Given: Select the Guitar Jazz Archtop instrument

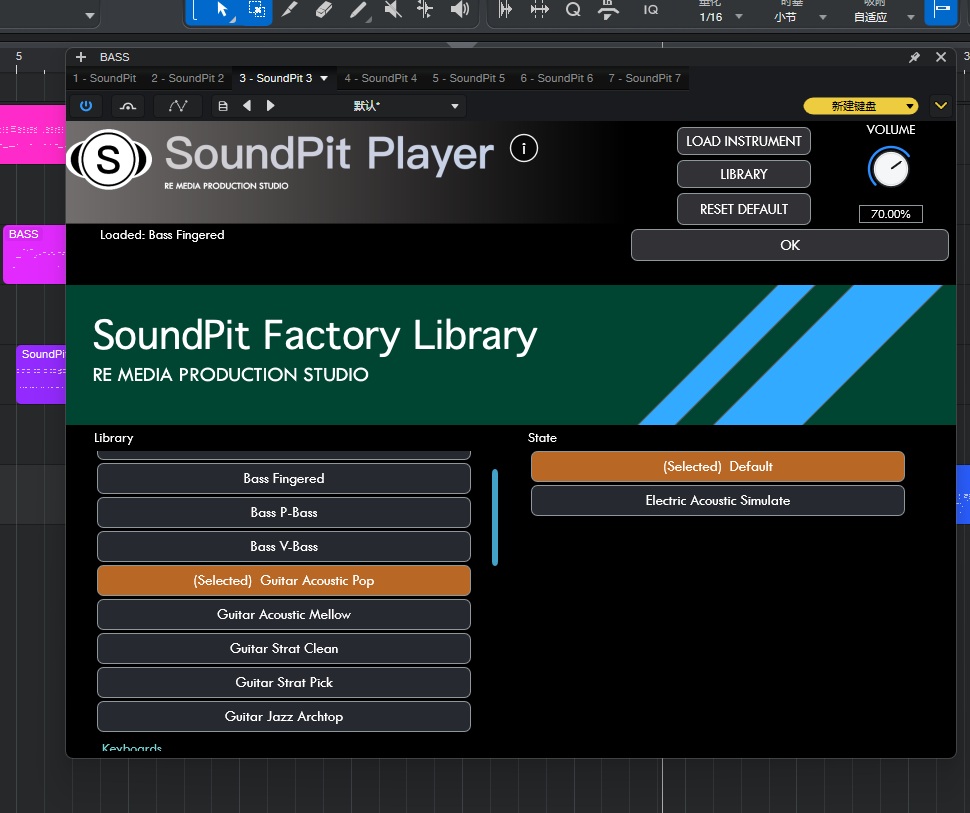Looking at the screenshot, I should (284, 716).
